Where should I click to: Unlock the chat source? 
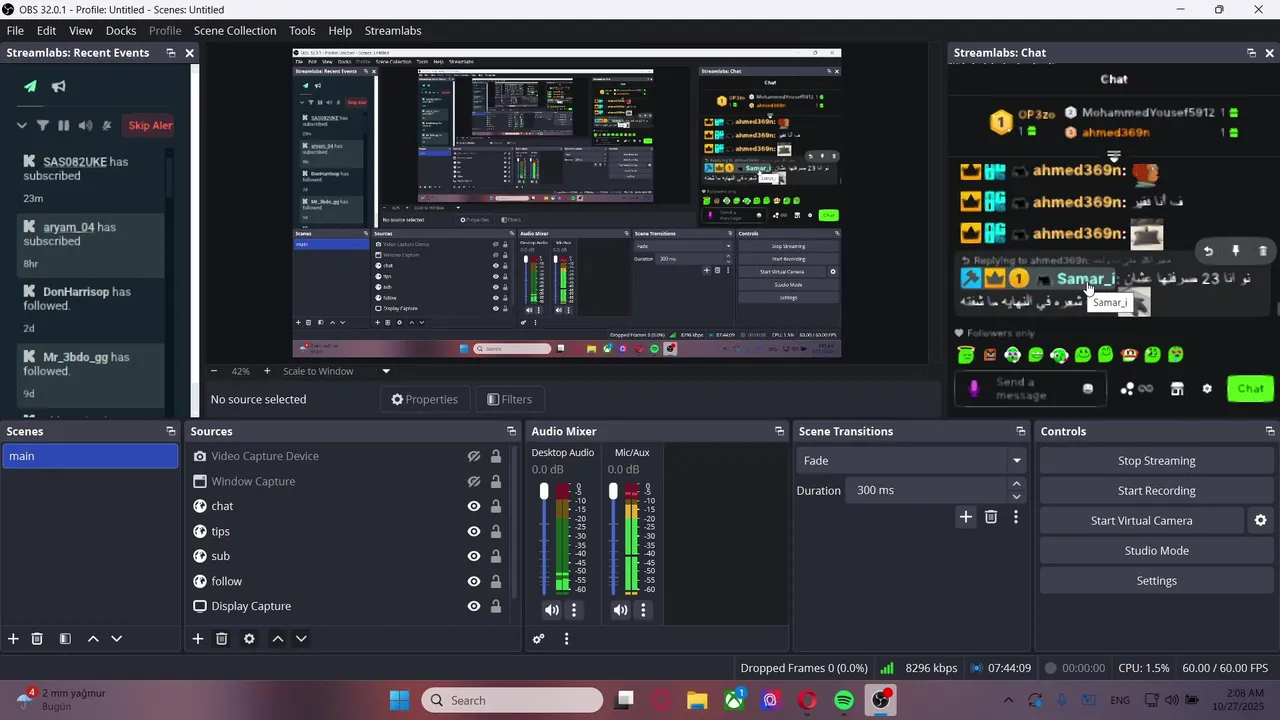coord(495,506)
